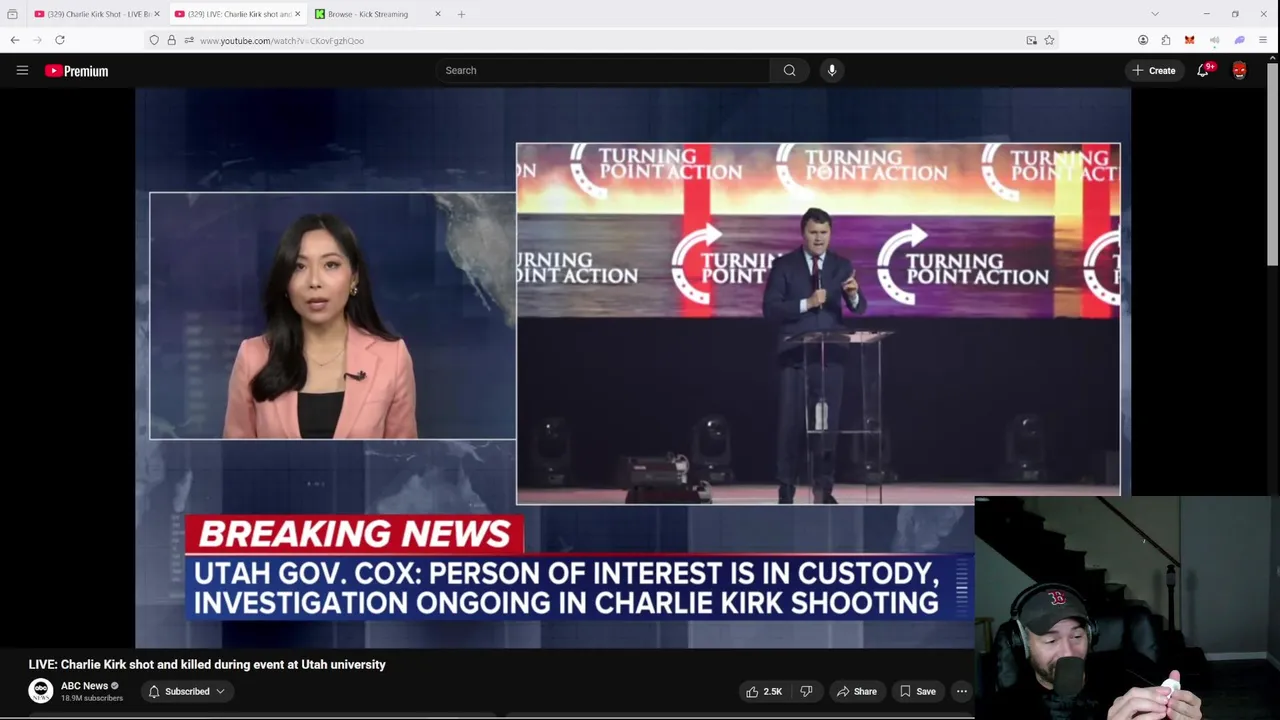Click the video player to pause

(x=633, y=368)
